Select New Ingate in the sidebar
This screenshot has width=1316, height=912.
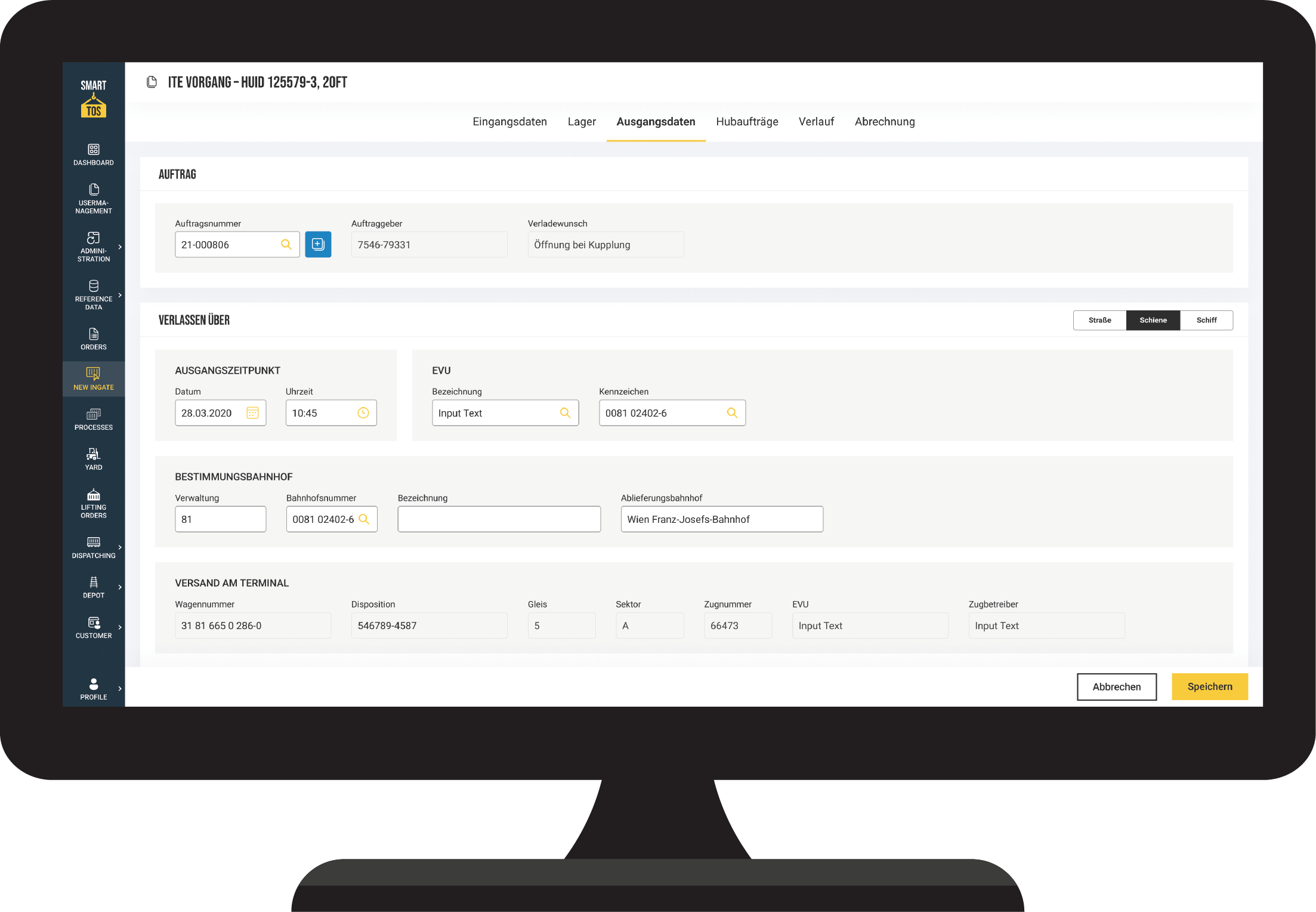point(94,379)
